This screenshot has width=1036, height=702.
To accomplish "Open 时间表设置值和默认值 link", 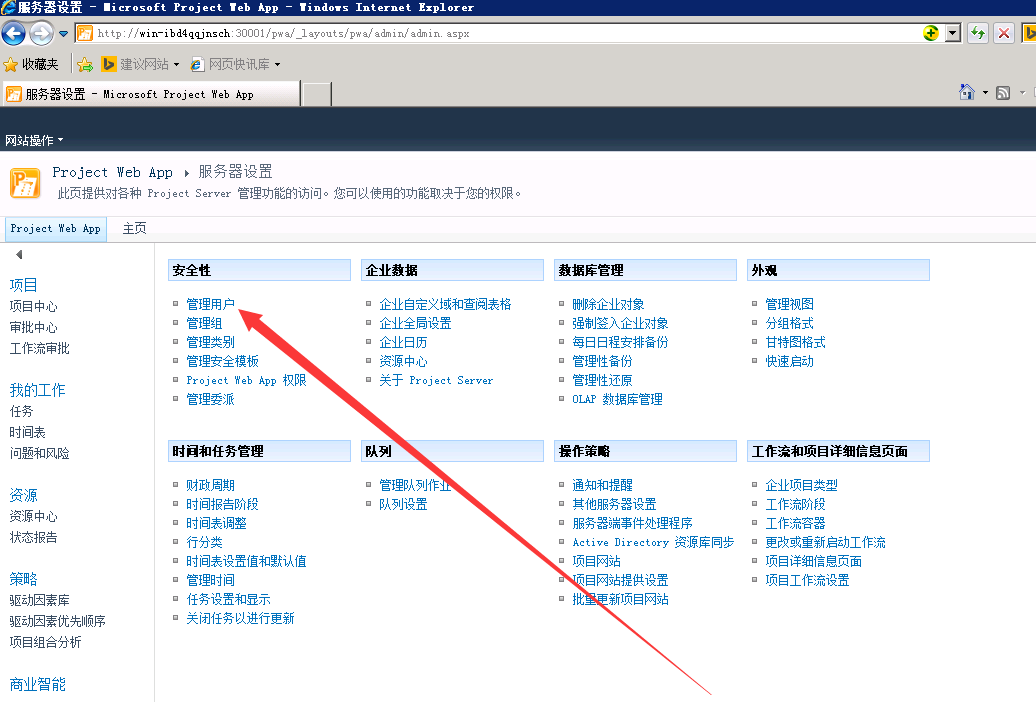I will point(246,561).
